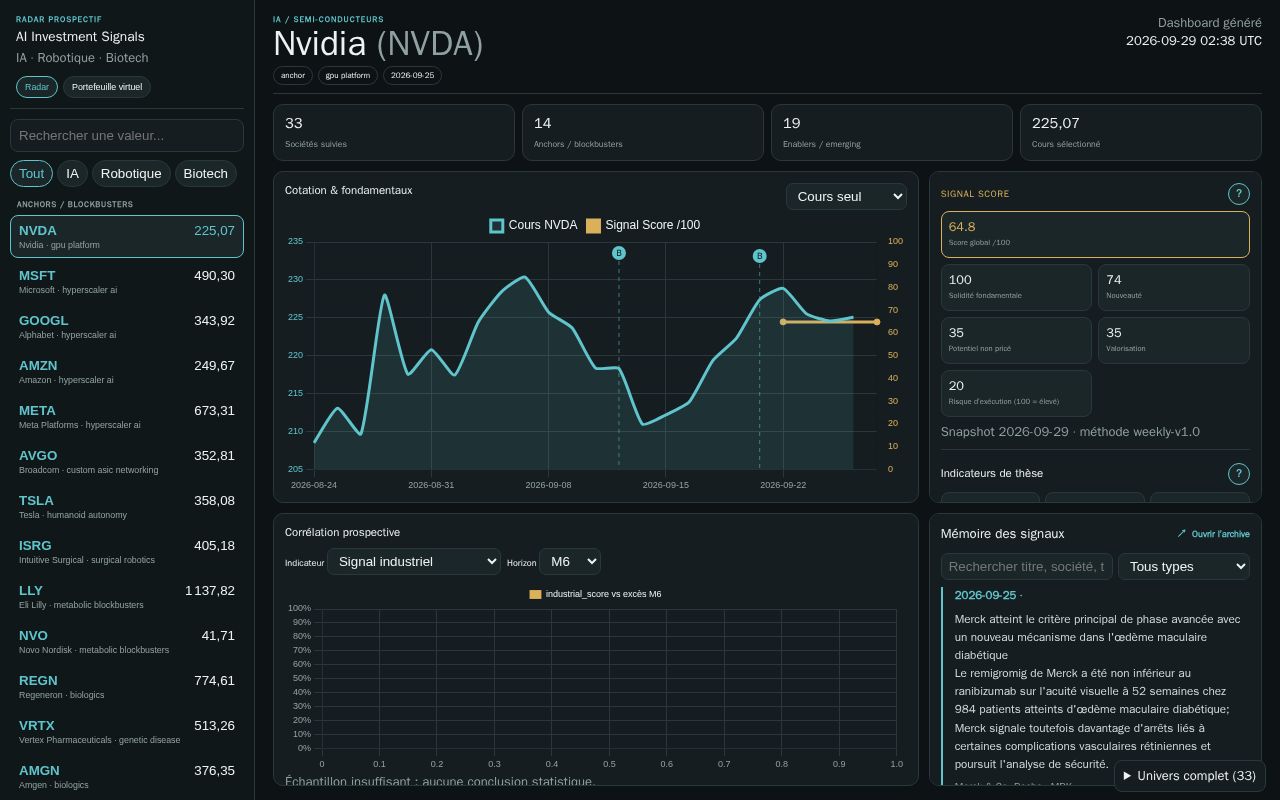Open the AMZN Amazon row
This screenshot has height=800, width=1280.
[127, 372]
